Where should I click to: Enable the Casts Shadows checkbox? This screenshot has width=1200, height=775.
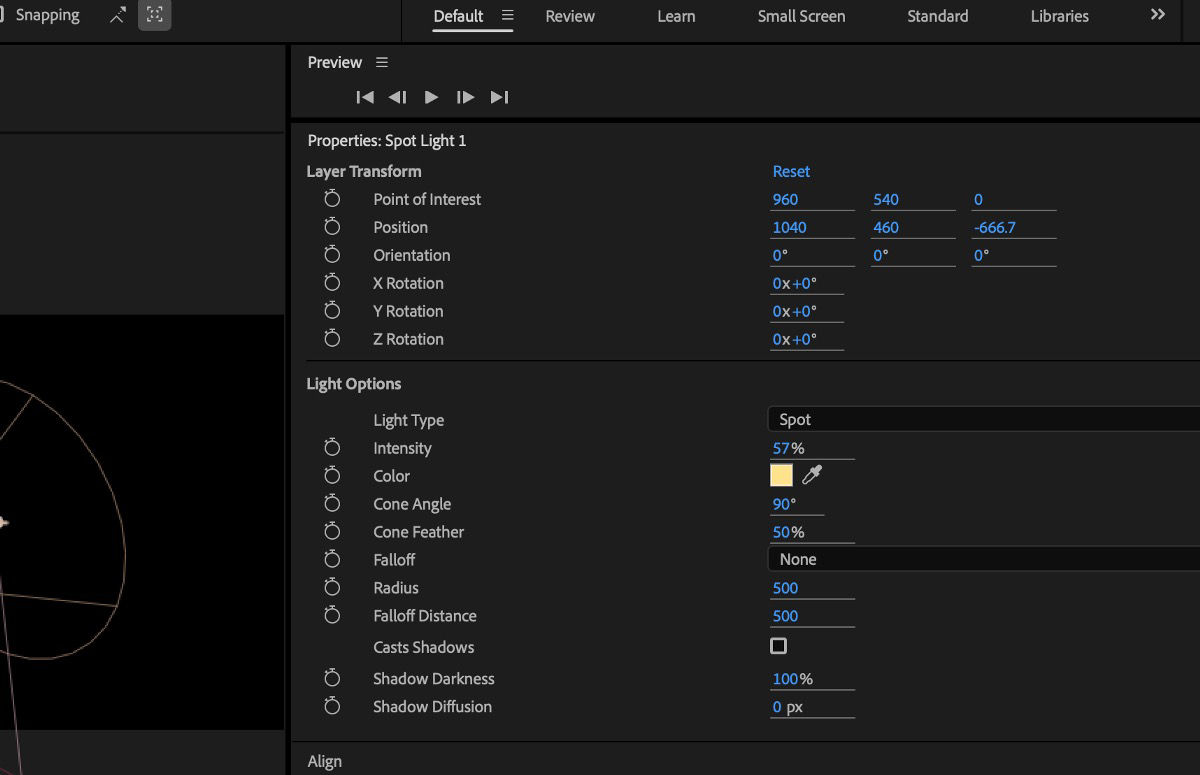tap(778, 646)
